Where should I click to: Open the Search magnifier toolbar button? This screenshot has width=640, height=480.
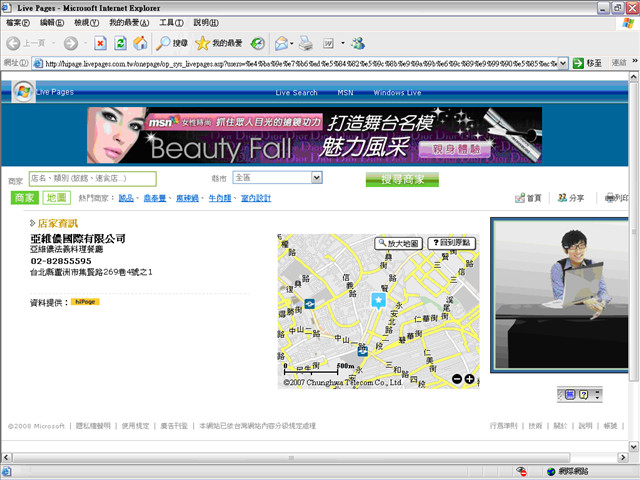point(172,43)
